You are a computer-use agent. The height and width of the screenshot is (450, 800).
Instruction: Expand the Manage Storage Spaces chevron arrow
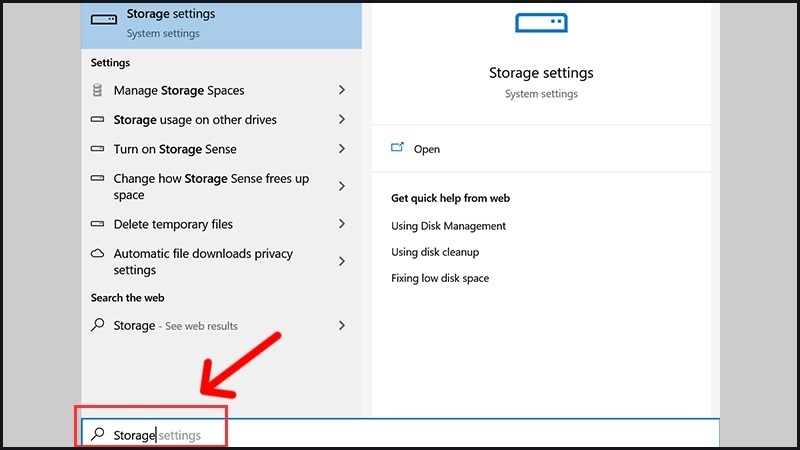342,90
